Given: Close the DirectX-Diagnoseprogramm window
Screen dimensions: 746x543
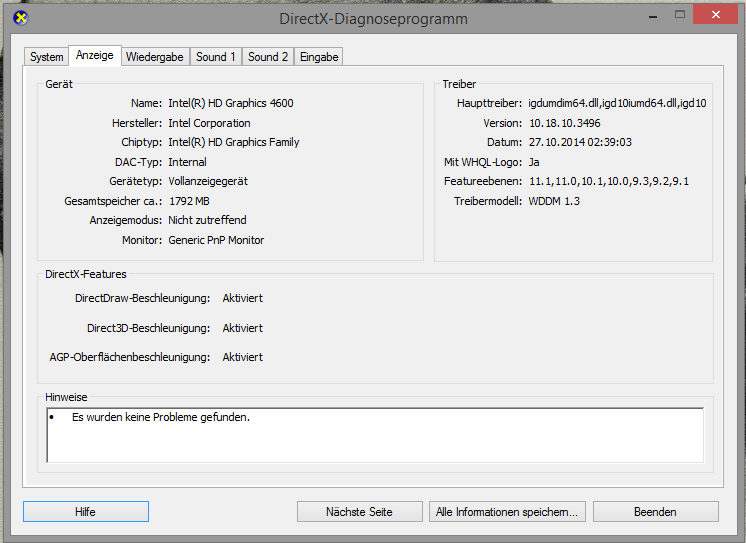Looking at the screenshot, I should [x=716, y=14].
